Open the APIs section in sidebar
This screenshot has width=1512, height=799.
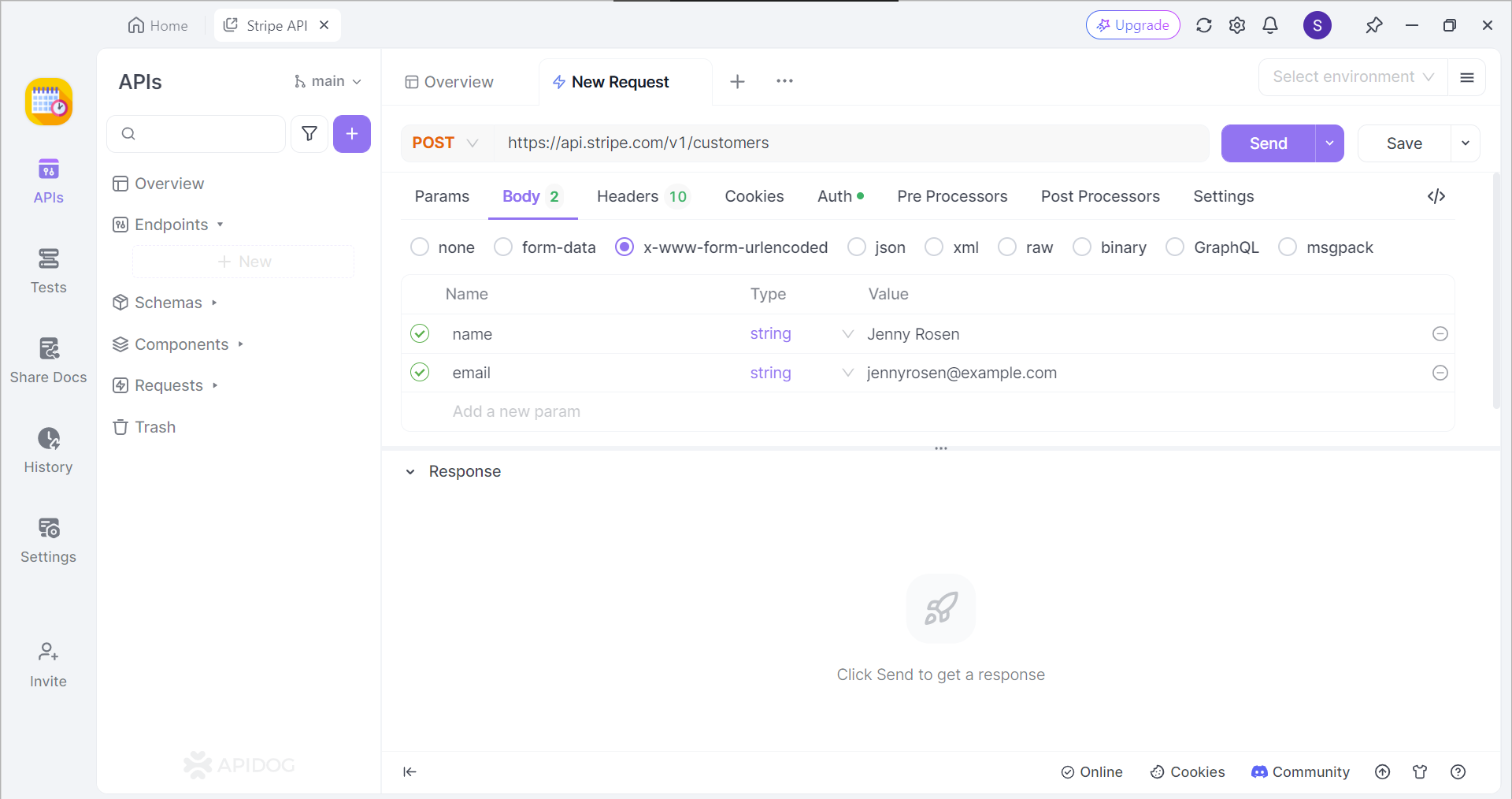coord(48,181)
